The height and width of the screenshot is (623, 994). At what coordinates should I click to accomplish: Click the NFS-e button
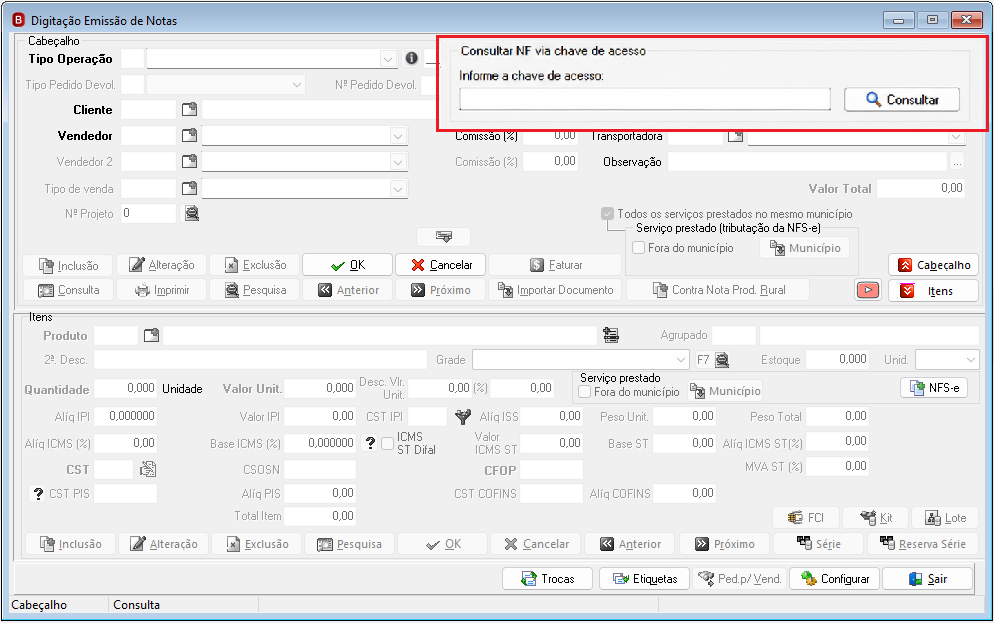(x=934, y=387)
